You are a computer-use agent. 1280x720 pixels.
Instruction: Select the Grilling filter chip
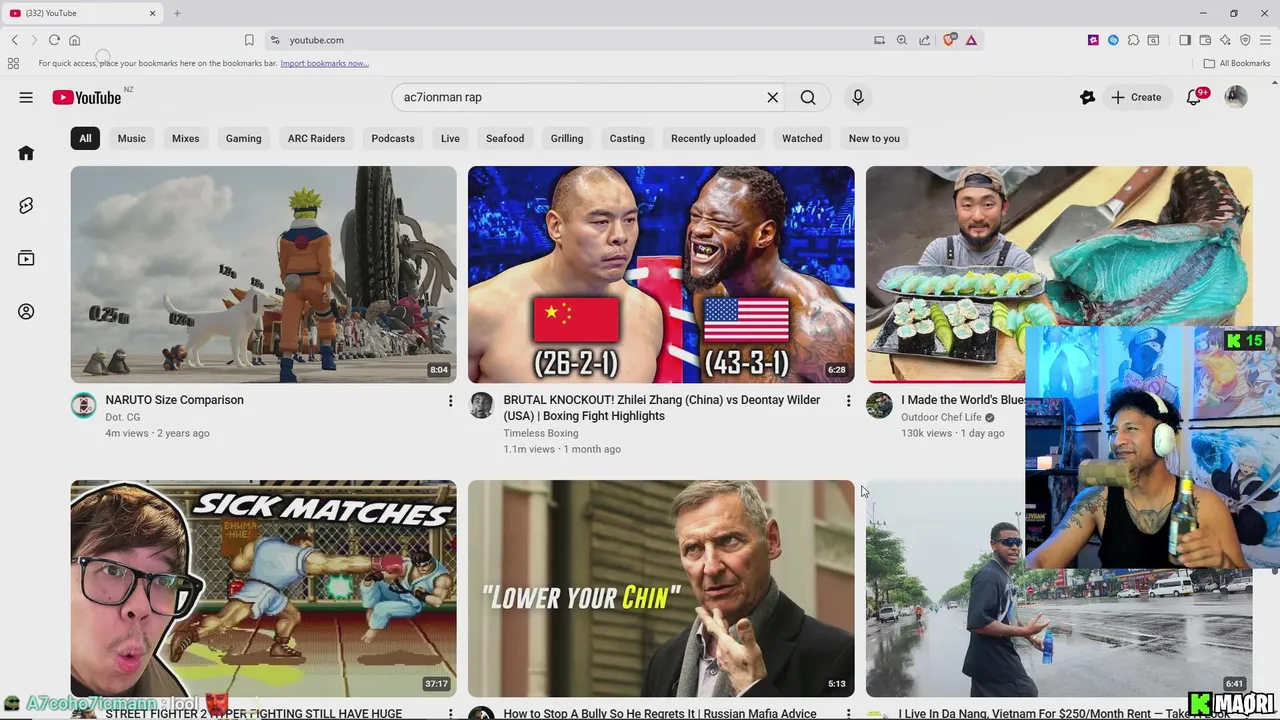[x=566, y=139]
